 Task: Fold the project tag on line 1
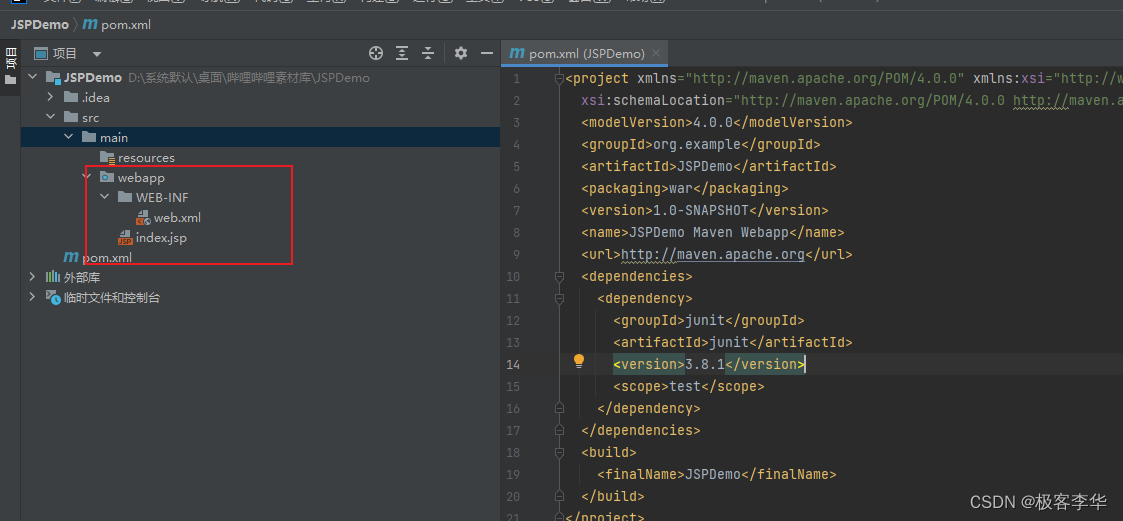tap(559, 79)
